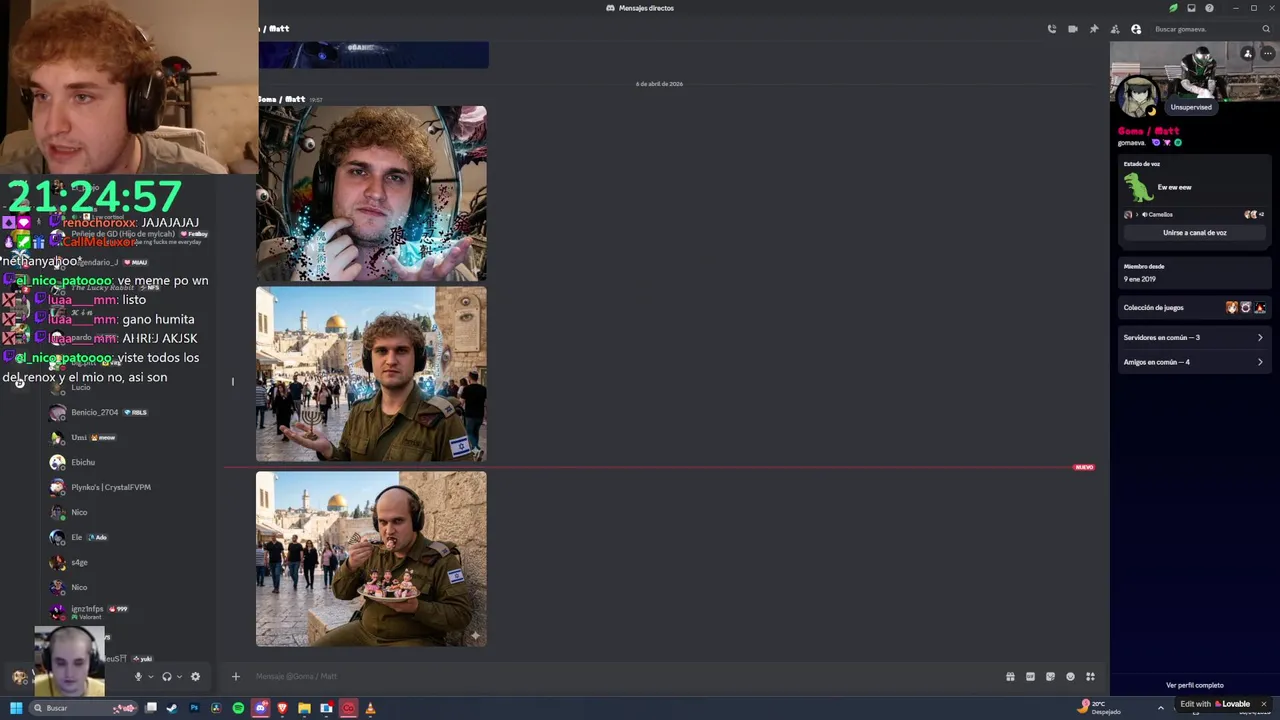Add friends to this DM
This screenshot has width=1280, height=720.
[1115, 29]
